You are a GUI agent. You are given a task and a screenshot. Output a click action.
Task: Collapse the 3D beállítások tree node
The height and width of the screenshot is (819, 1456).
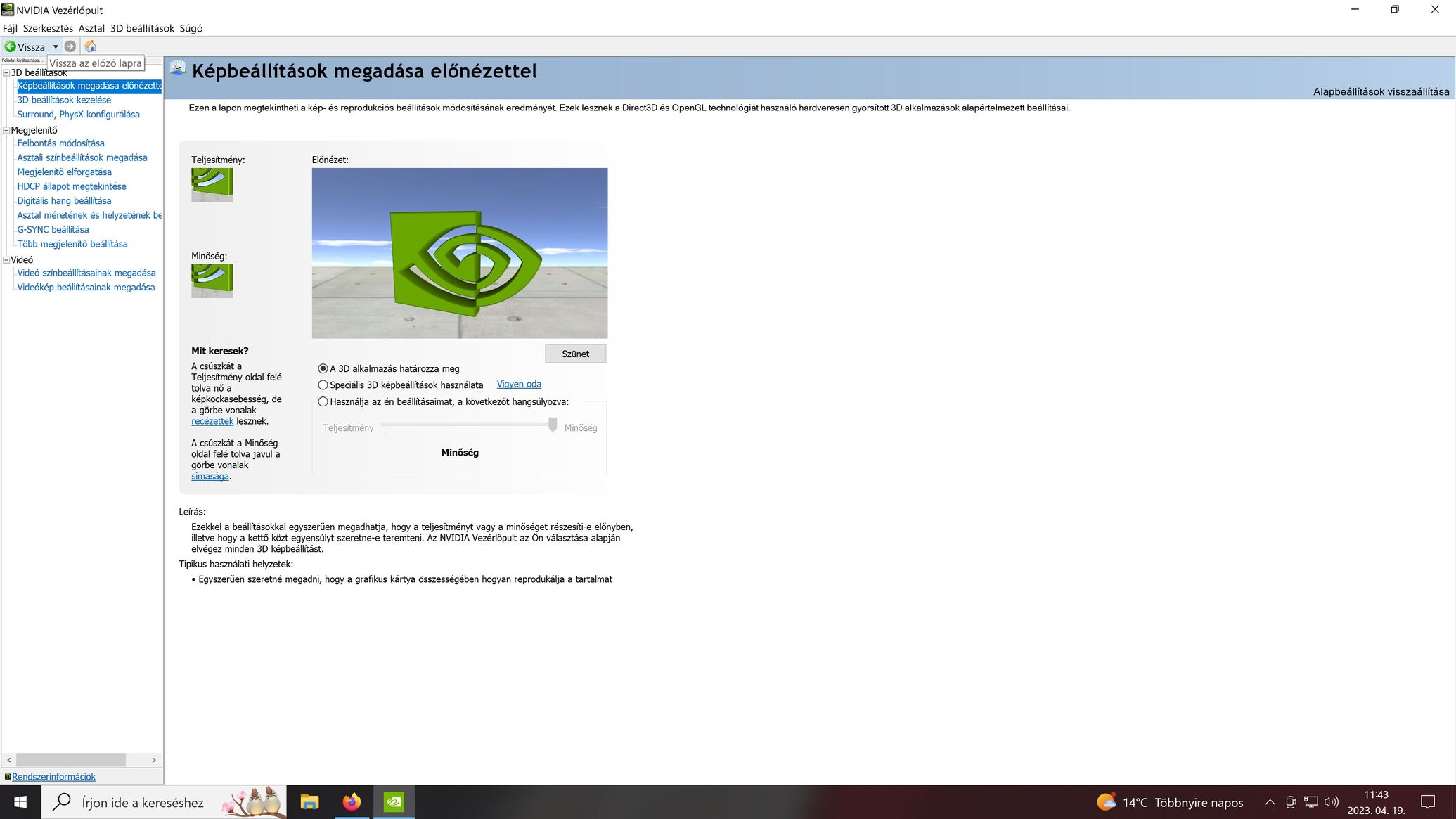point(6,72)
